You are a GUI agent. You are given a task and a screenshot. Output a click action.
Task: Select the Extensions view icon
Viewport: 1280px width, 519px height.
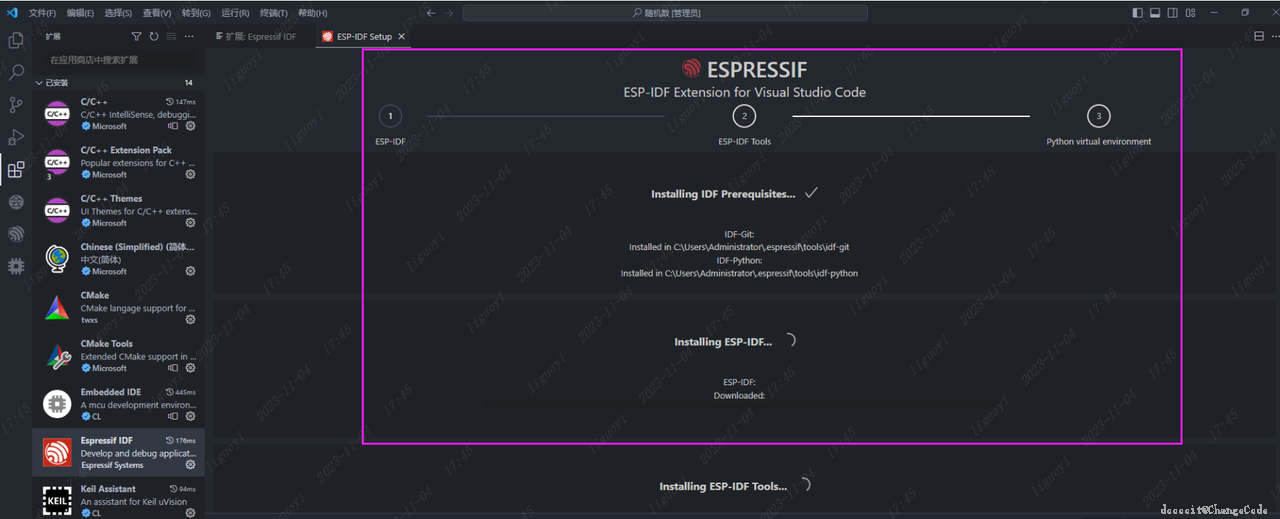[x=16, y=170]
